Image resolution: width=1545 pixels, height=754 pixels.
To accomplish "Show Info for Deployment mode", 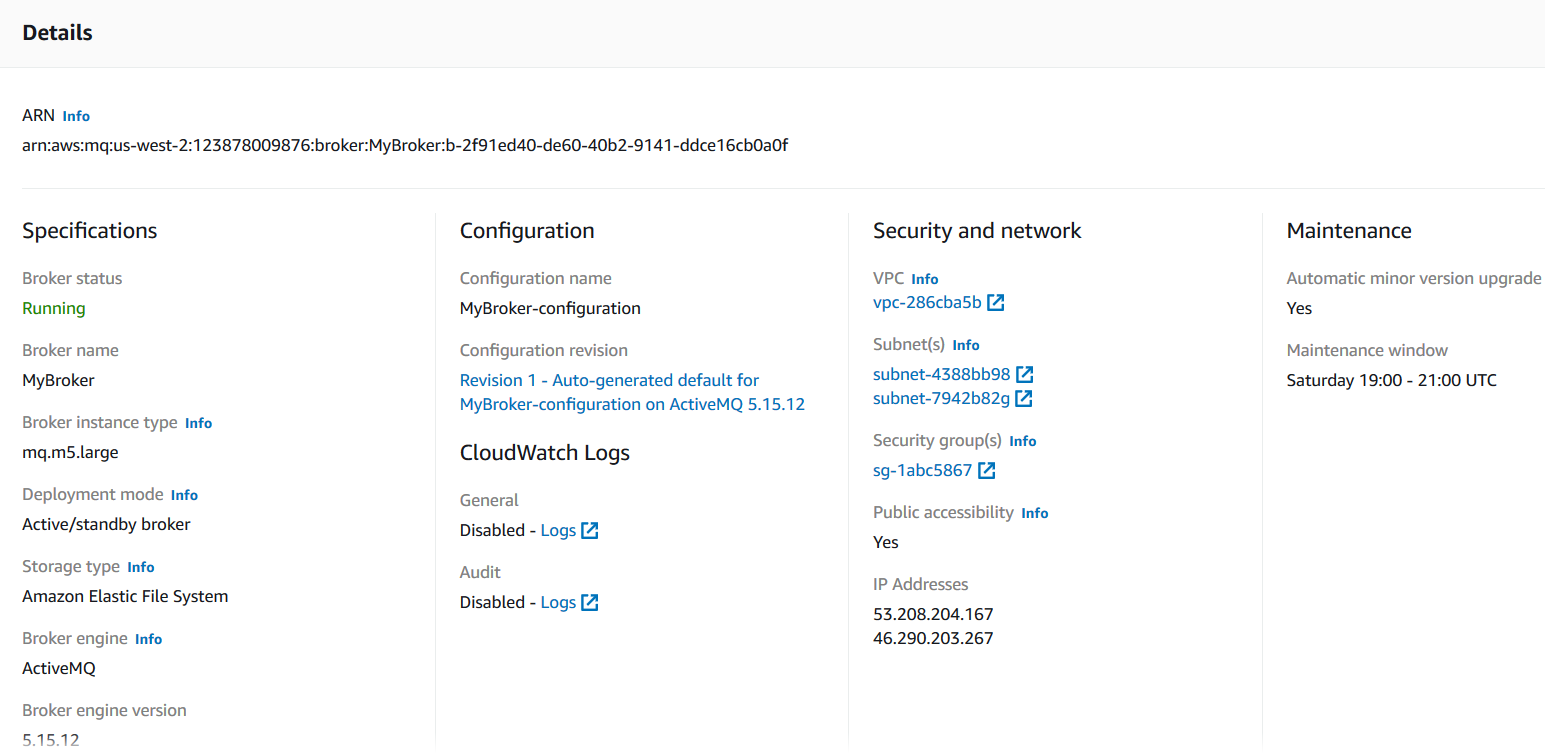I will [x=184, y=495].
